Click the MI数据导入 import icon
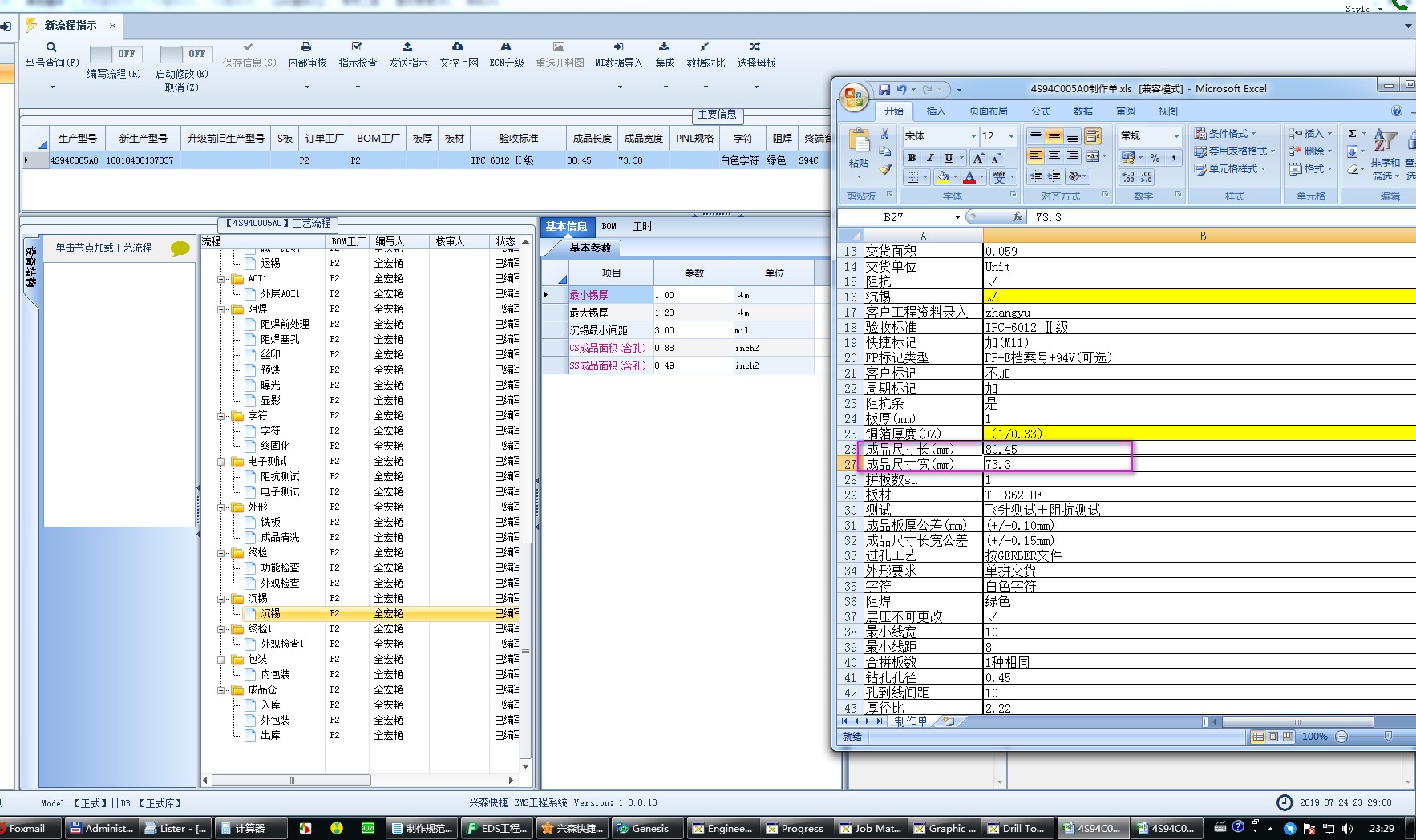 coord(618,47)
